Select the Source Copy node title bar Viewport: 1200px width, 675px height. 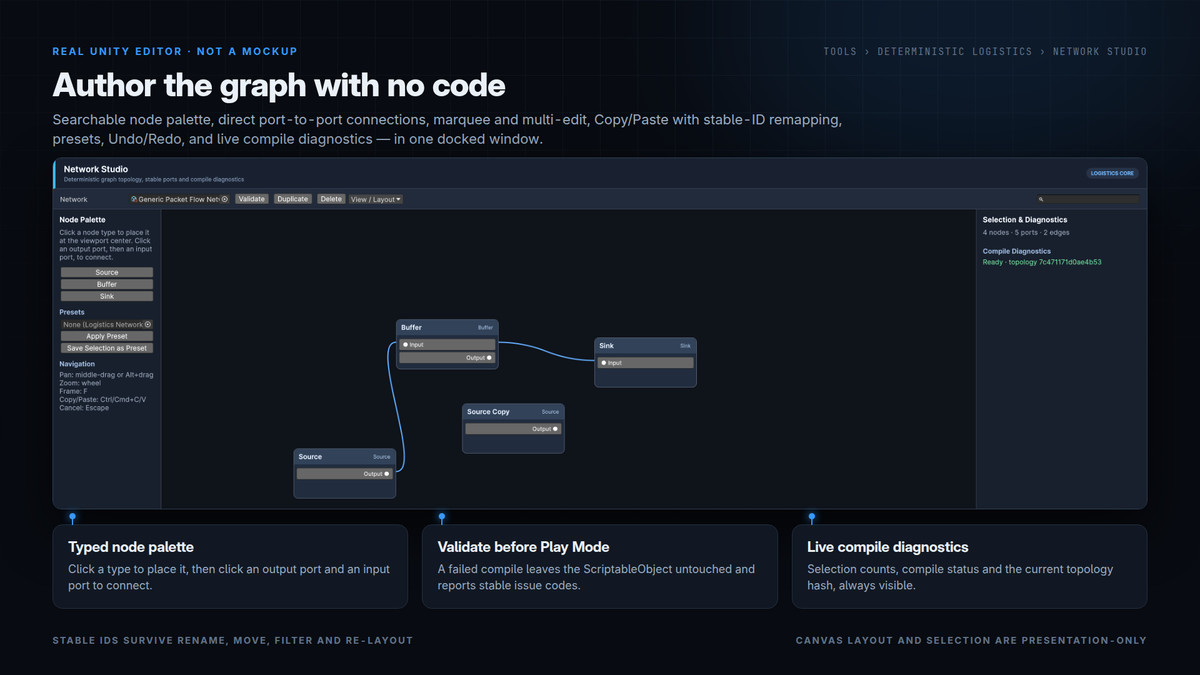(x=513, y=412)
